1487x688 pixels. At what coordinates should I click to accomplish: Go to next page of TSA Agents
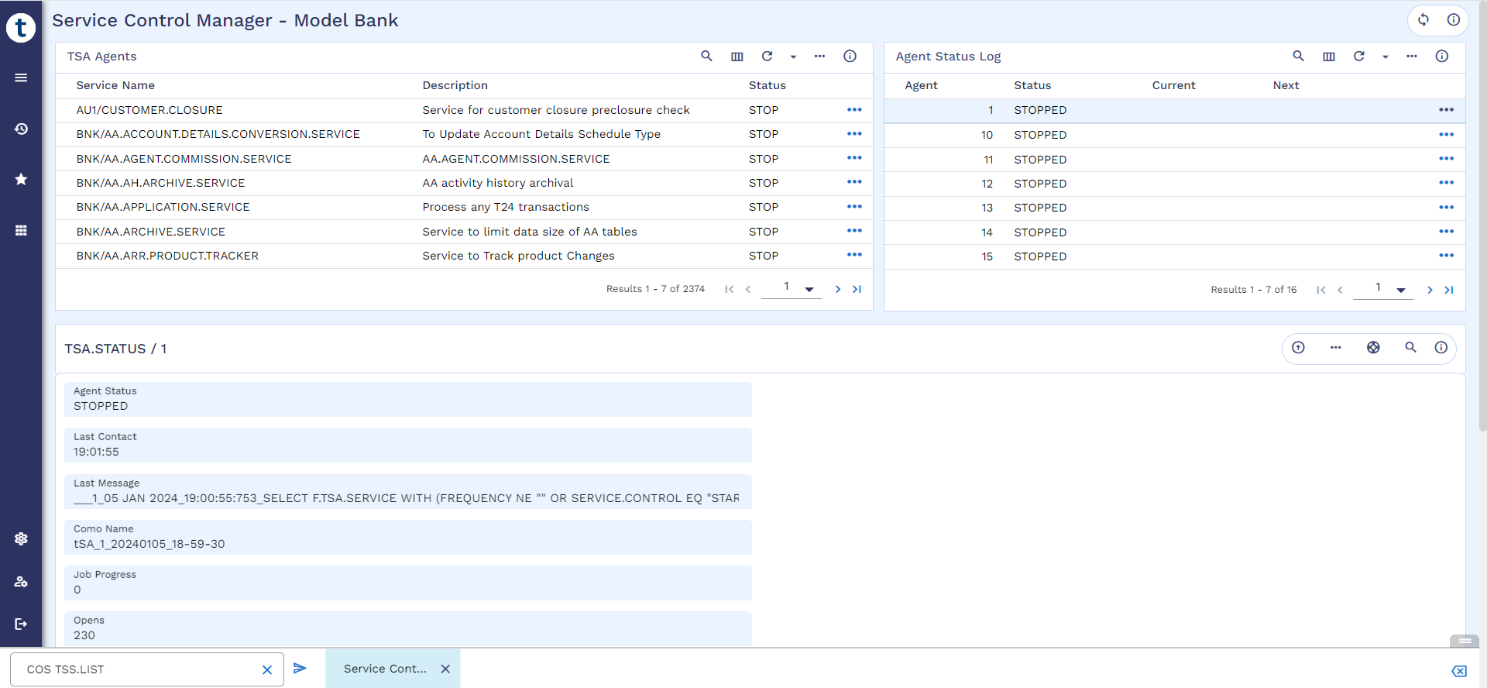tap(838, 290)
